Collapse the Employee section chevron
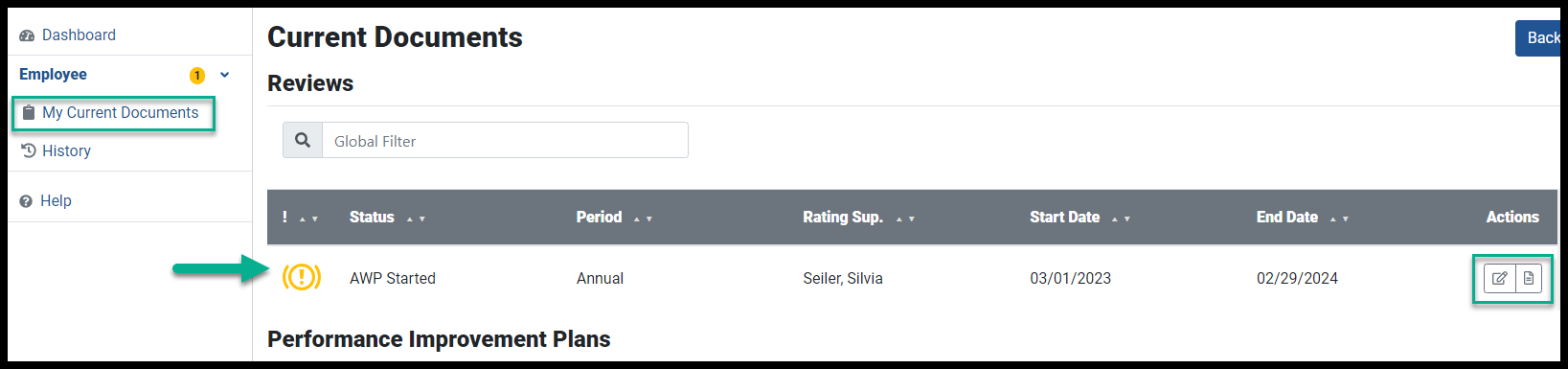The image size is (1568, 369). tap(225, 74)
